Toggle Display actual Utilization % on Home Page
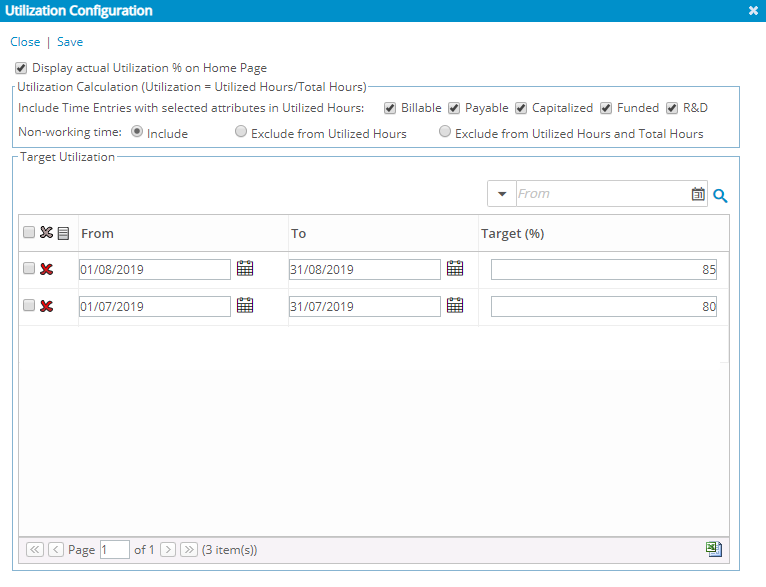The height and width of the screenshot is (587, 766). click(21, 68)
